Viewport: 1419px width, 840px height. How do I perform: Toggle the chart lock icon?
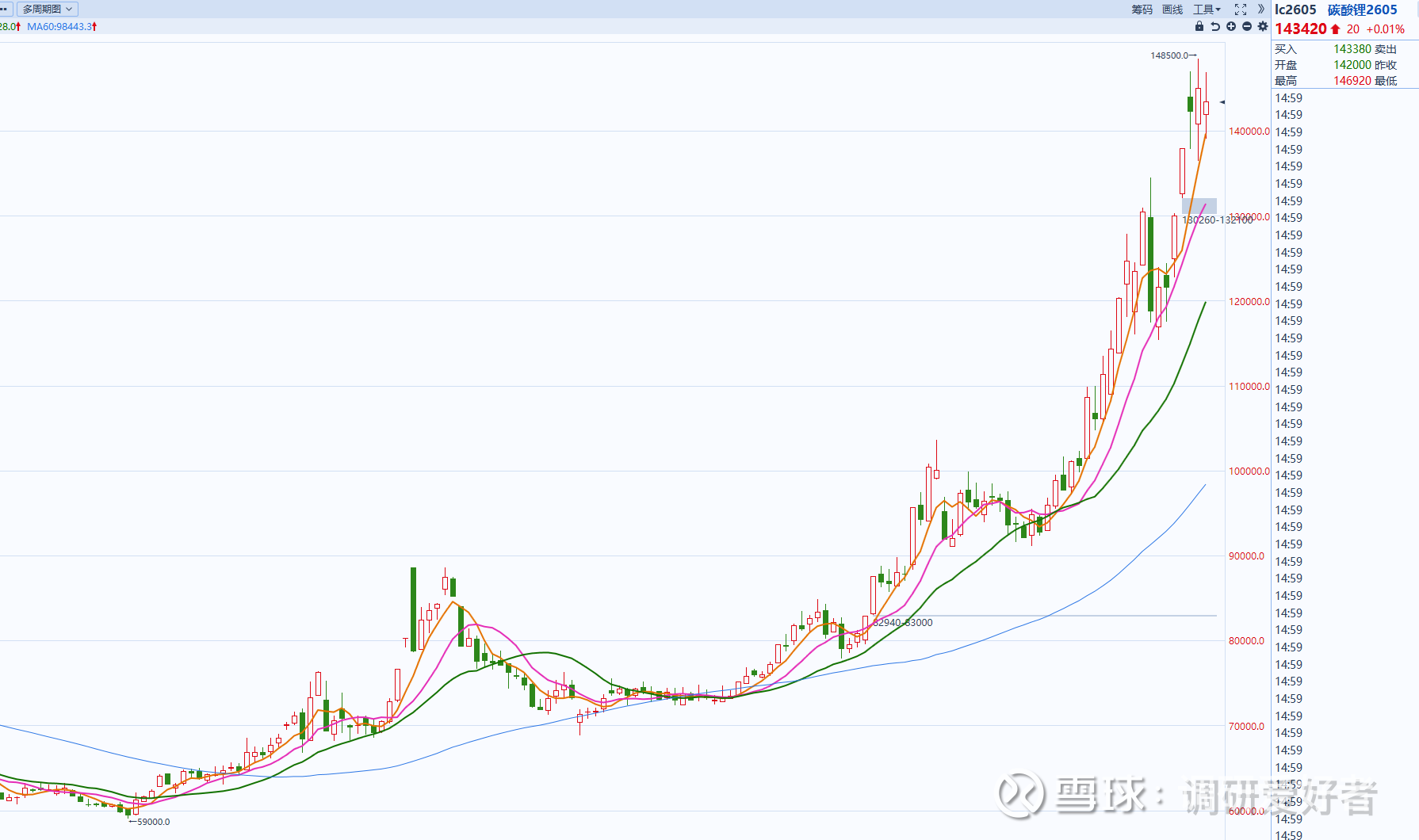pos(1199,26)
